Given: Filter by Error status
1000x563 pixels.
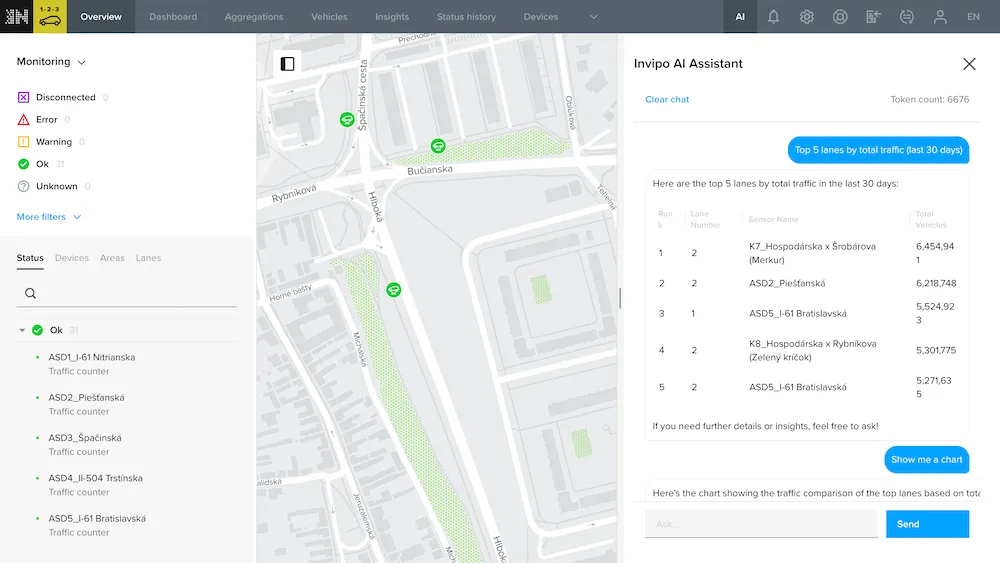Looking at the screenshot, I should [43, 120].
